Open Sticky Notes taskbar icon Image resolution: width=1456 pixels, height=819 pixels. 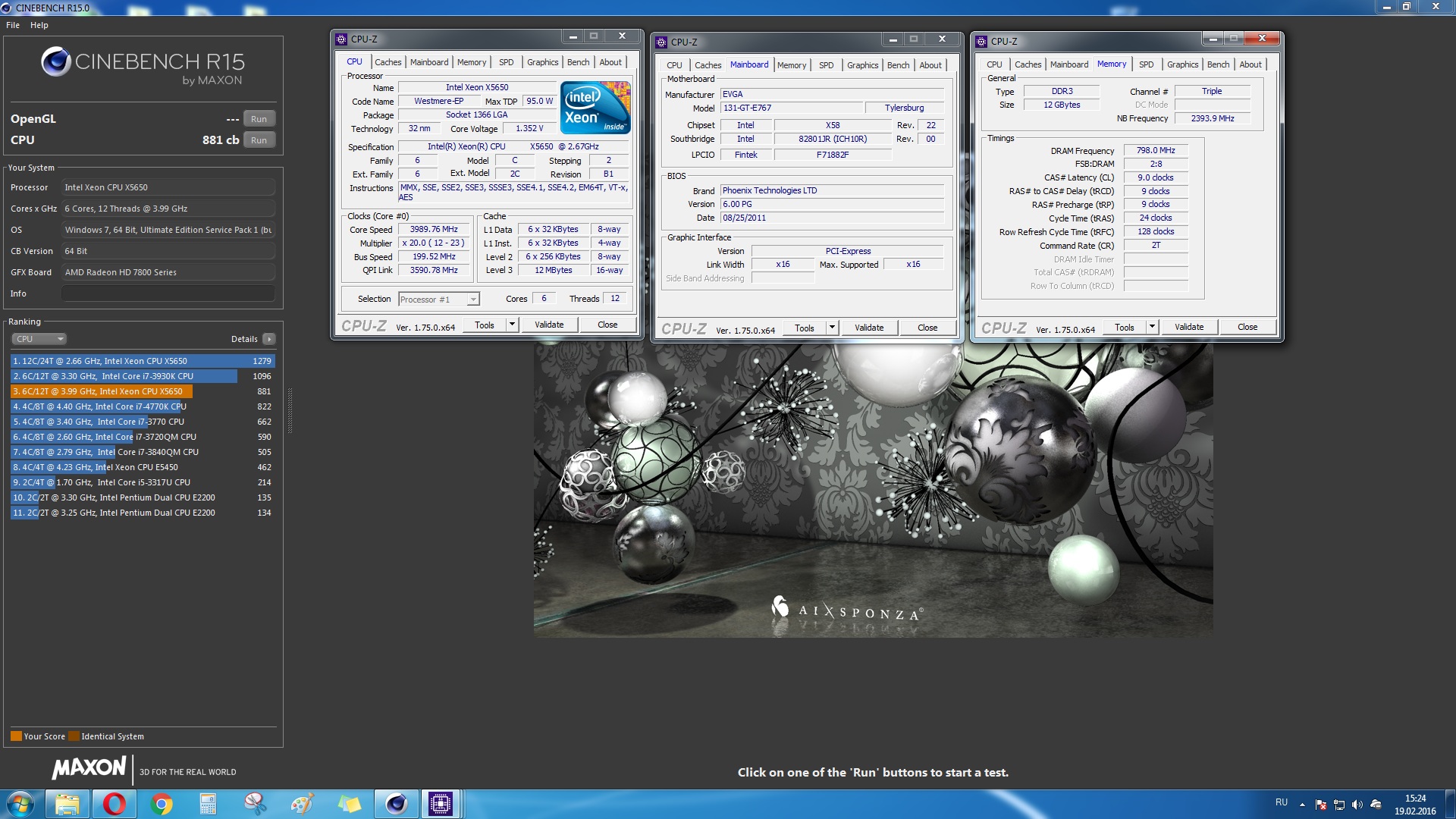[350, 804]
